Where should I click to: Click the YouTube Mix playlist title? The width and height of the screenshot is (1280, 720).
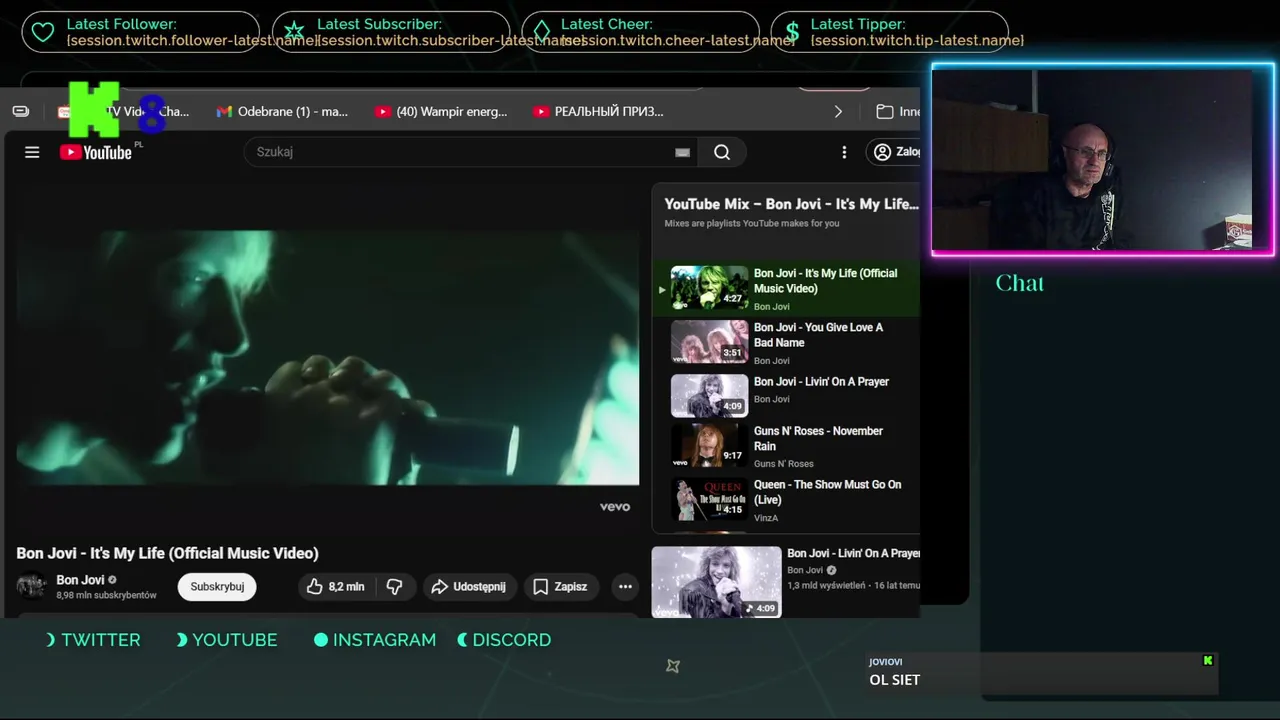(x=791, y=204)
